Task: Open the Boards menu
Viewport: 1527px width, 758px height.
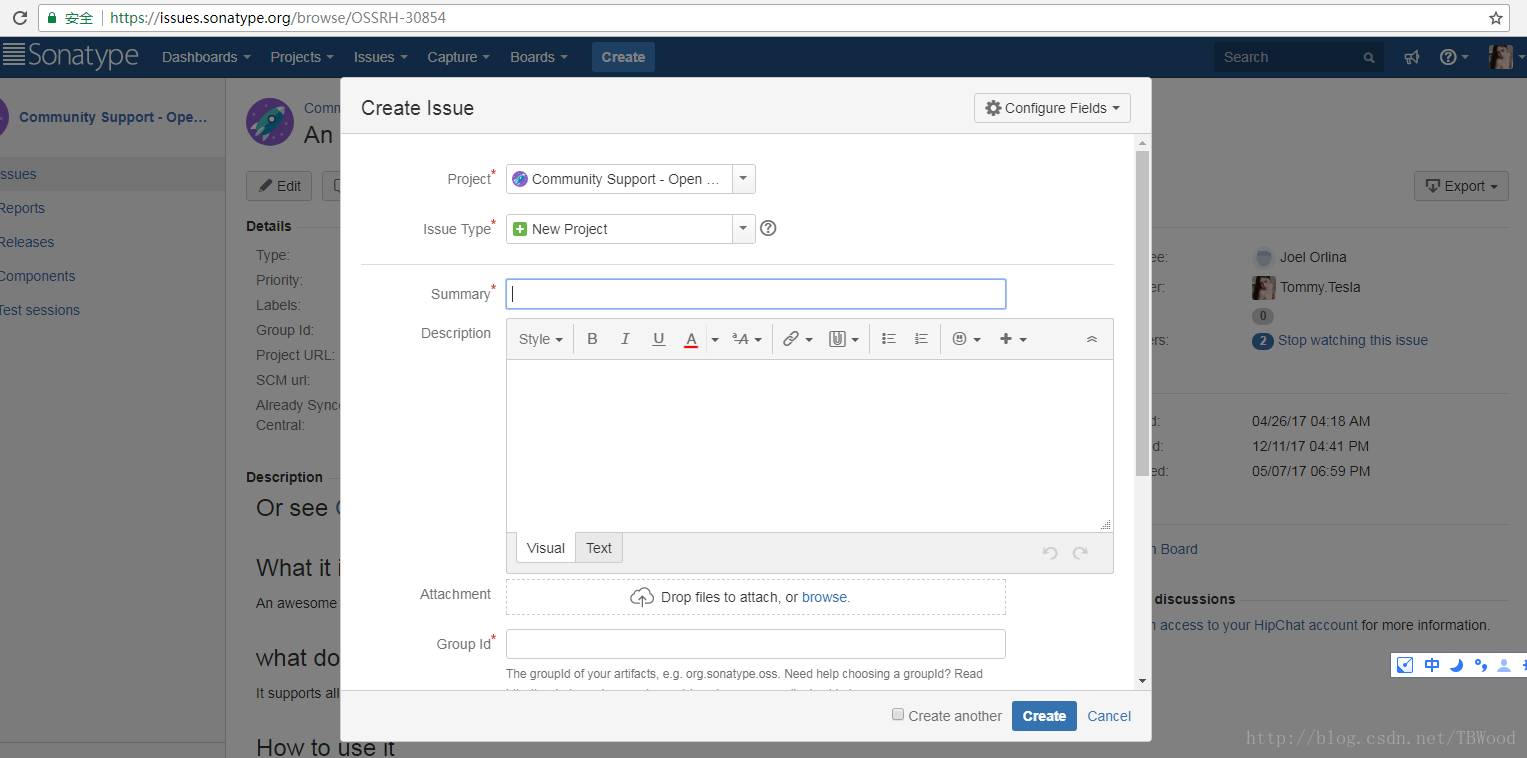Action: coord(539,57)
